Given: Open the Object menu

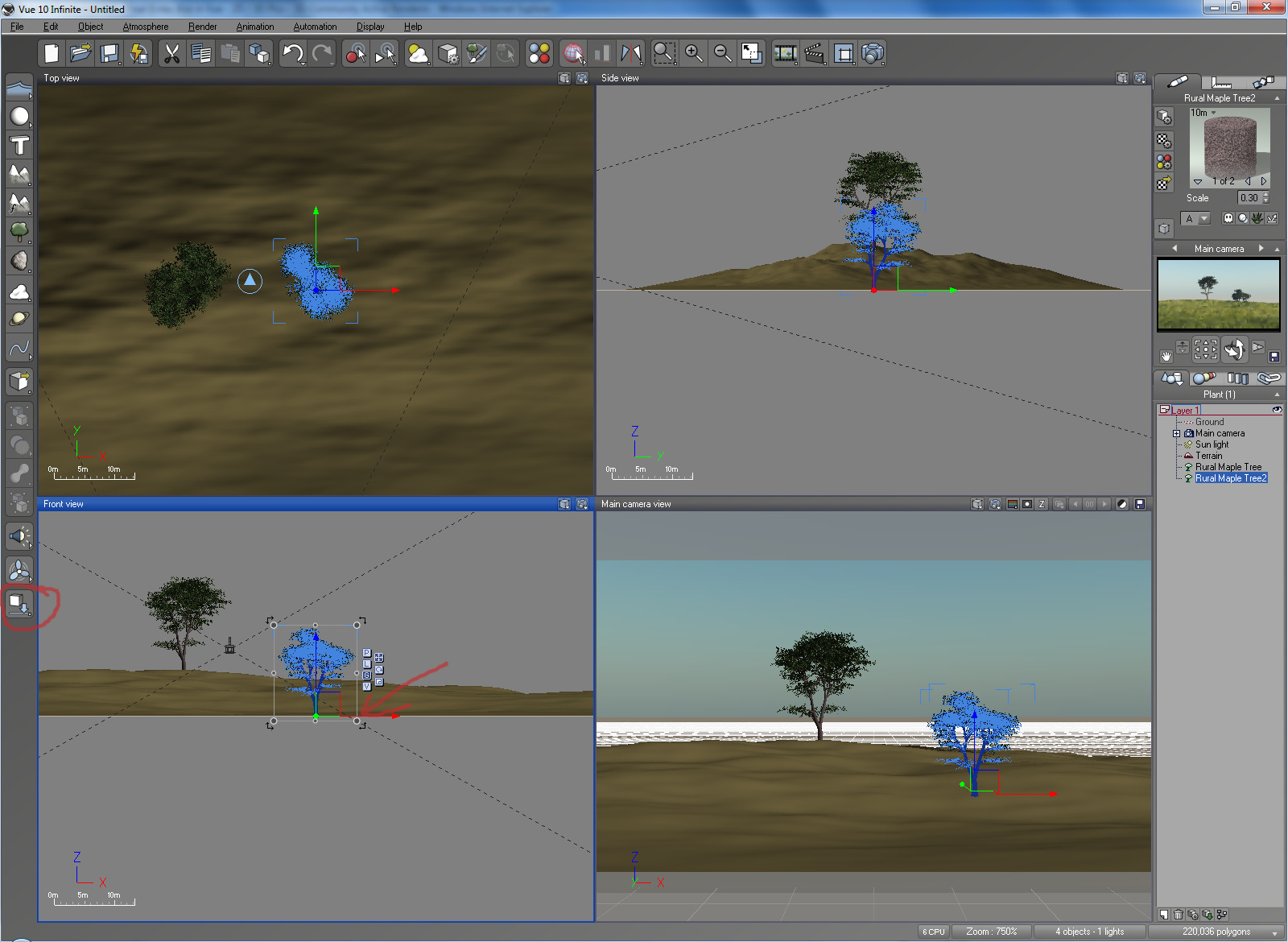Looking at the screenshot, I should (90, 27).
